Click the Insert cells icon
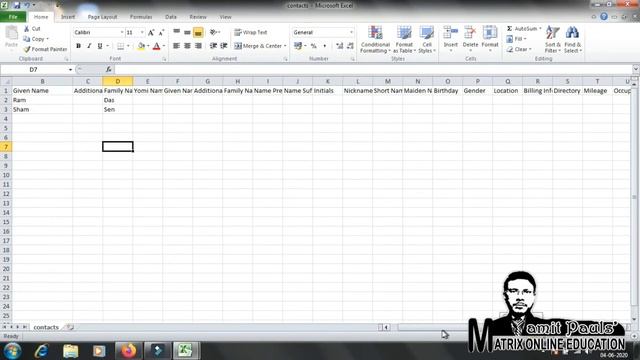The image size is (640, 360). 451,33
